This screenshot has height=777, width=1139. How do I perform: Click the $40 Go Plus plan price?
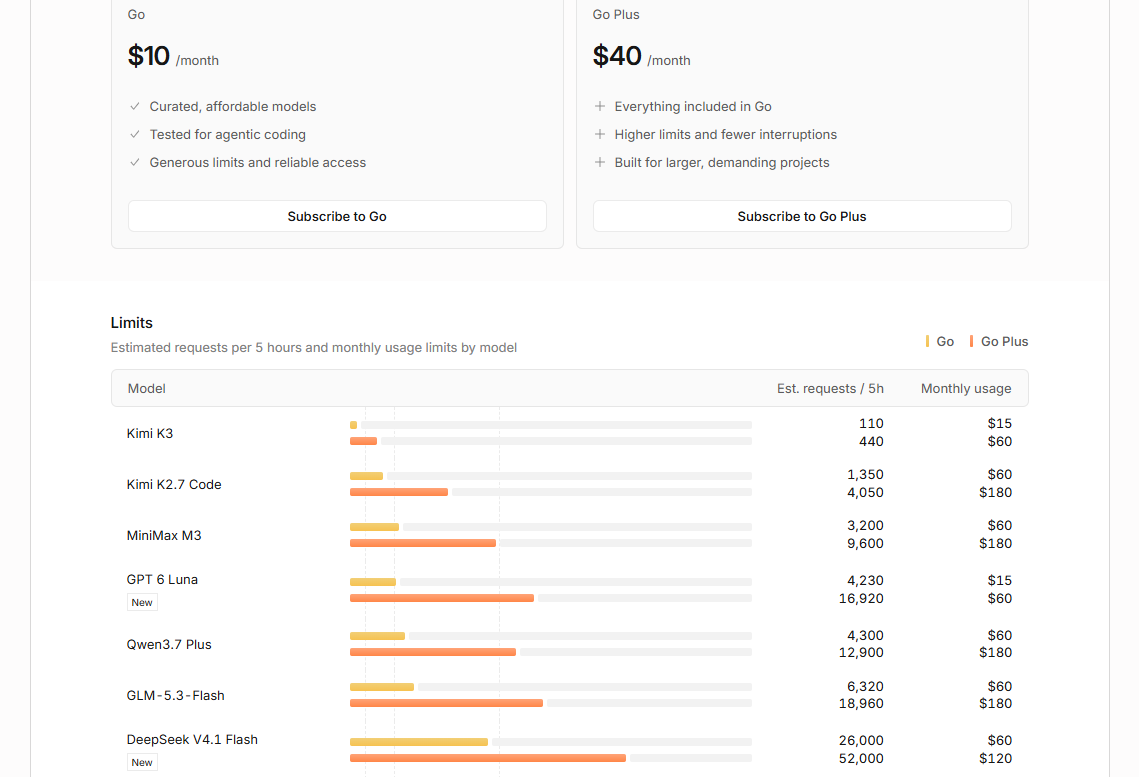tap(617, 56)
